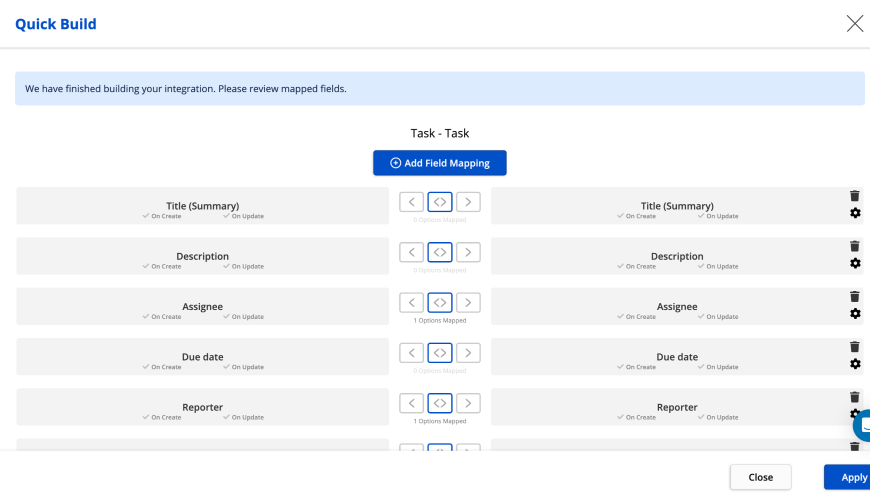Screen dimensions: 870x495
Task: Click trash icon for Assignee mapping
Action: pos(854,297)
